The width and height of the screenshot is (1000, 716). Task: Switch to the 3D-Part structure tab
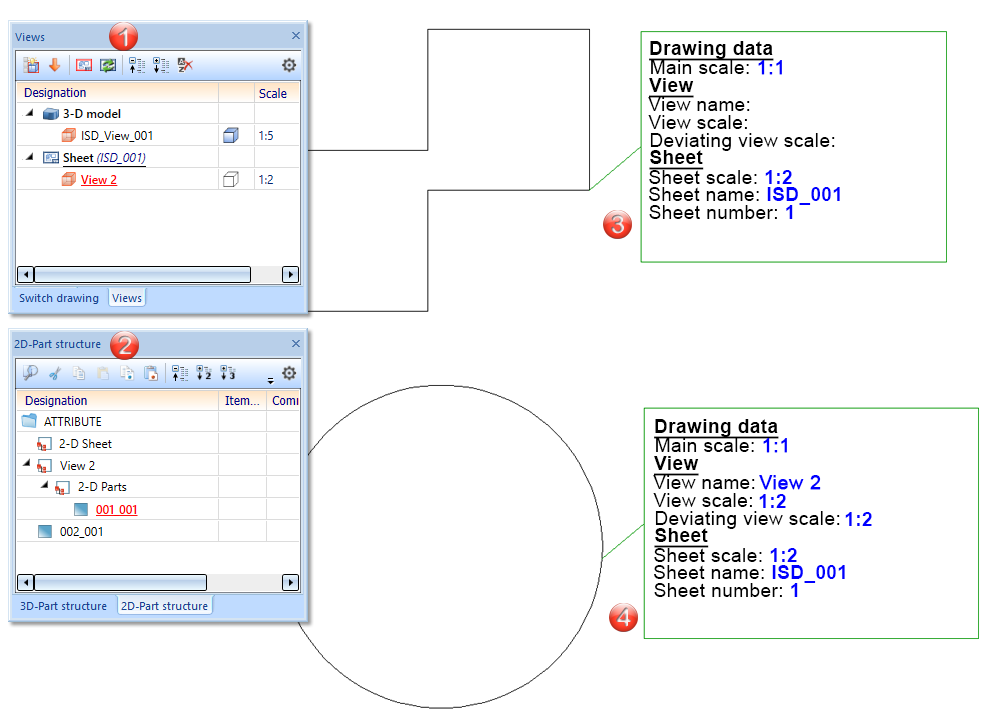tap(63, 606)
